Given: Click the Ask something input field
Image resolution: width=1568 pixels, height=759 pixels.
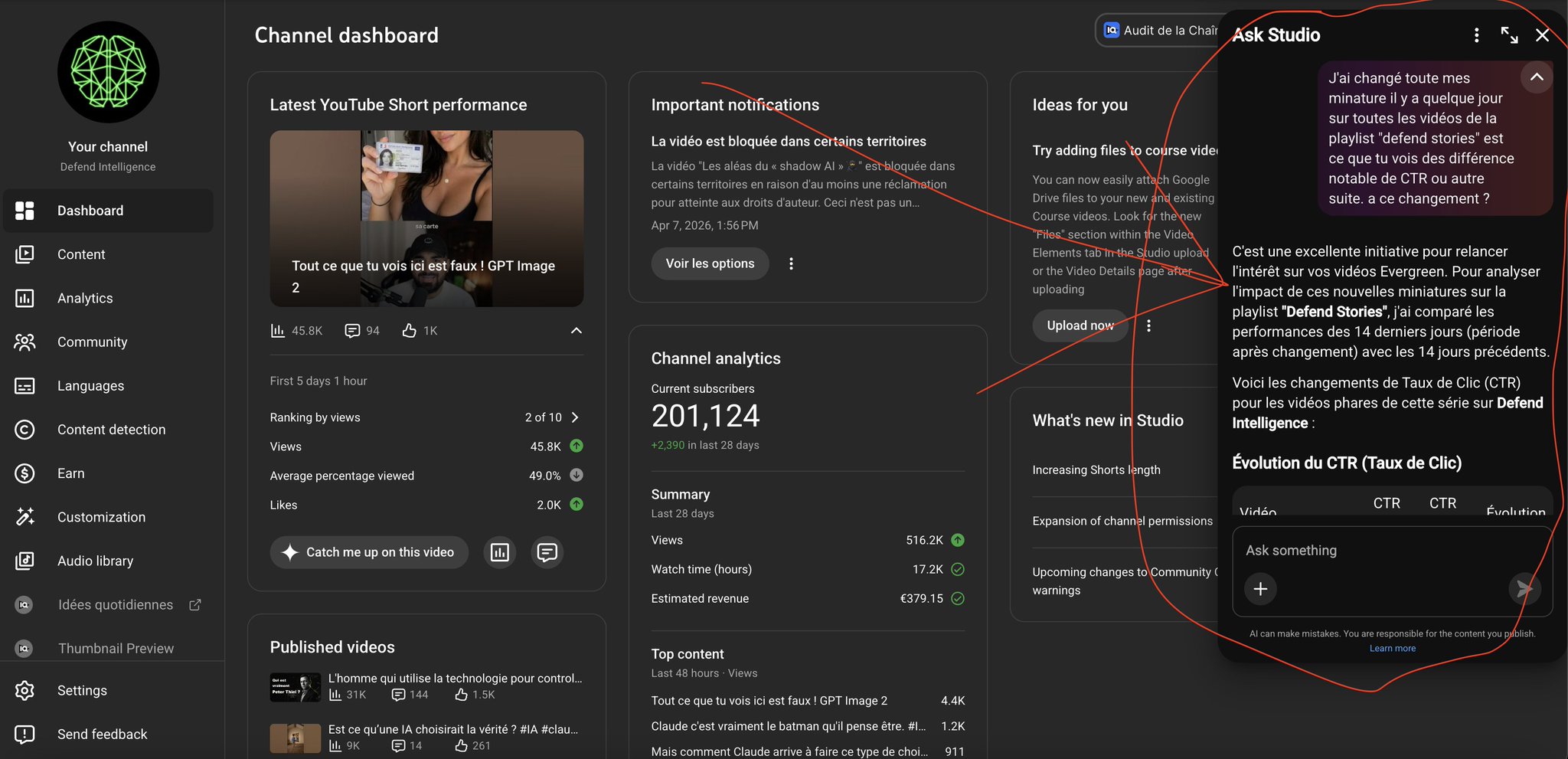Looking at the screenshot, I should click(1392, 551).
